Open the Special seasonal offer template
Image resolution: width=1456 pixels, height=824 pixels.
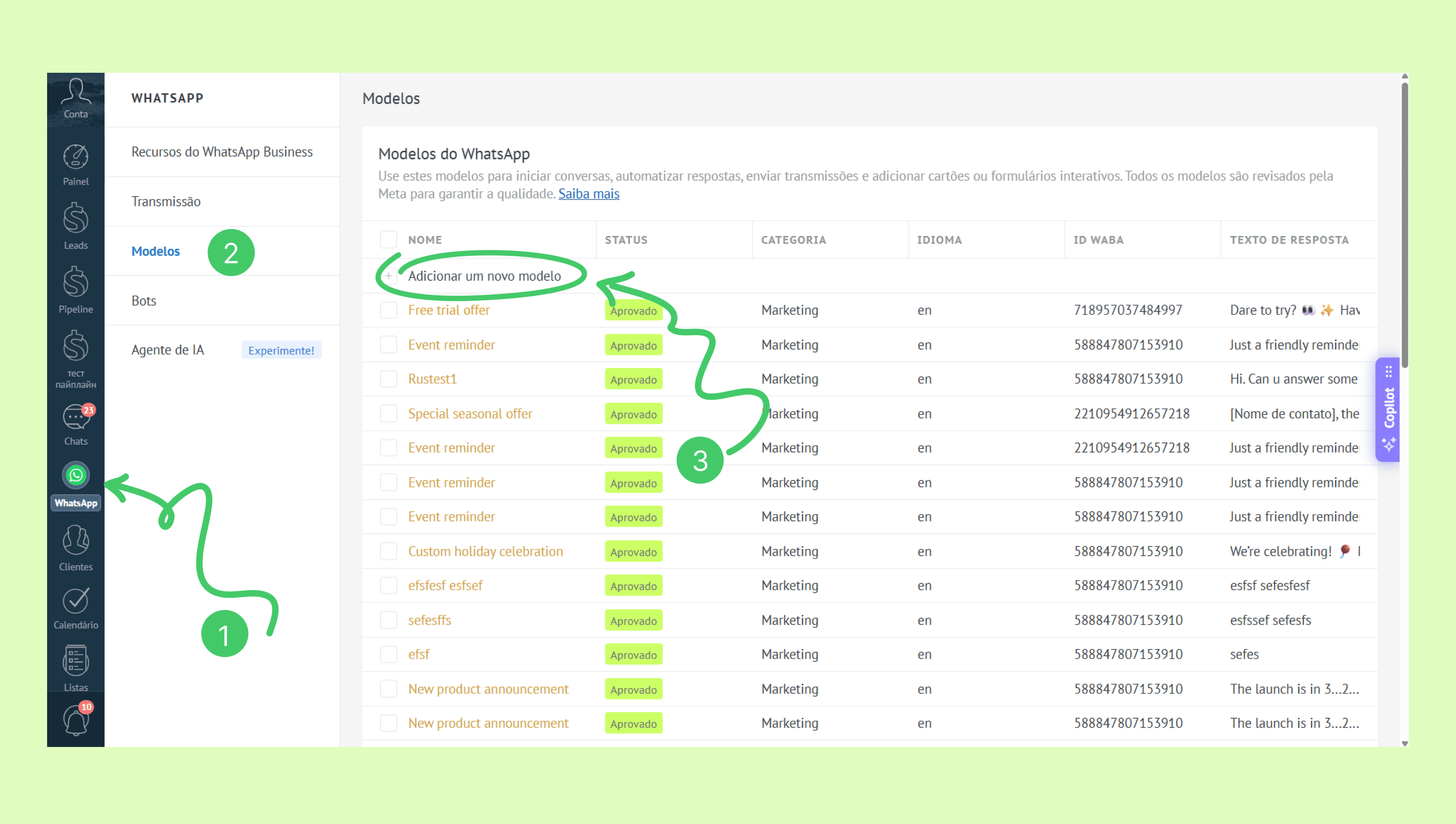(x=470, y=414)
